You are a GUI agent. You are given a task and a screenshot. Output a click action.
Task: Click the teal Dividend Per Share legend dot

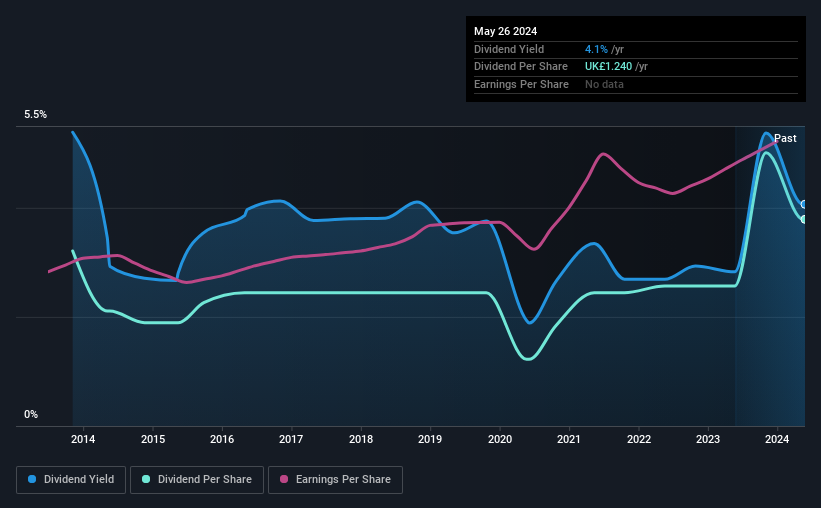(146, 479)
